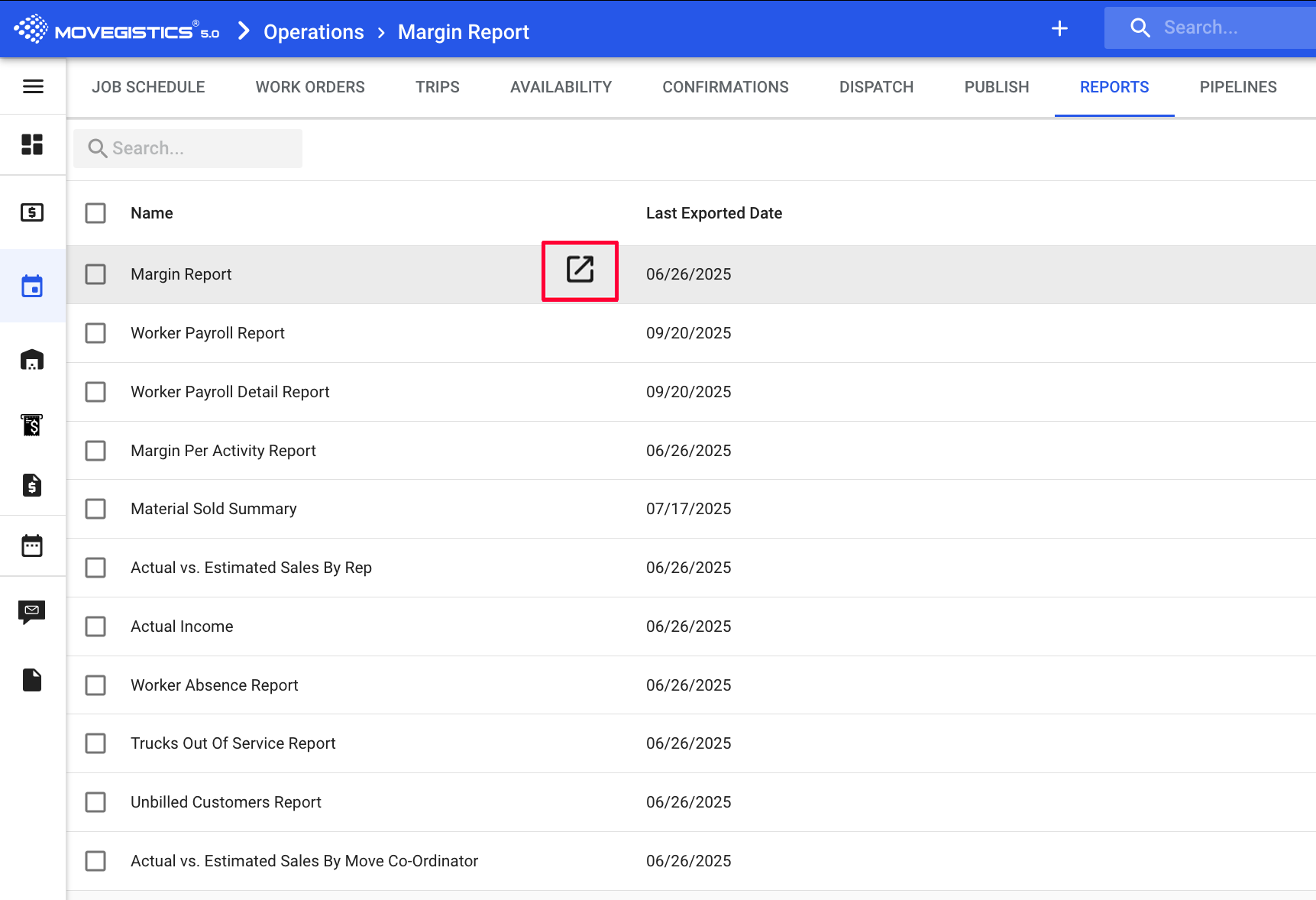
Task: Open the hamburger navigation menu
Action: [33, 86]
